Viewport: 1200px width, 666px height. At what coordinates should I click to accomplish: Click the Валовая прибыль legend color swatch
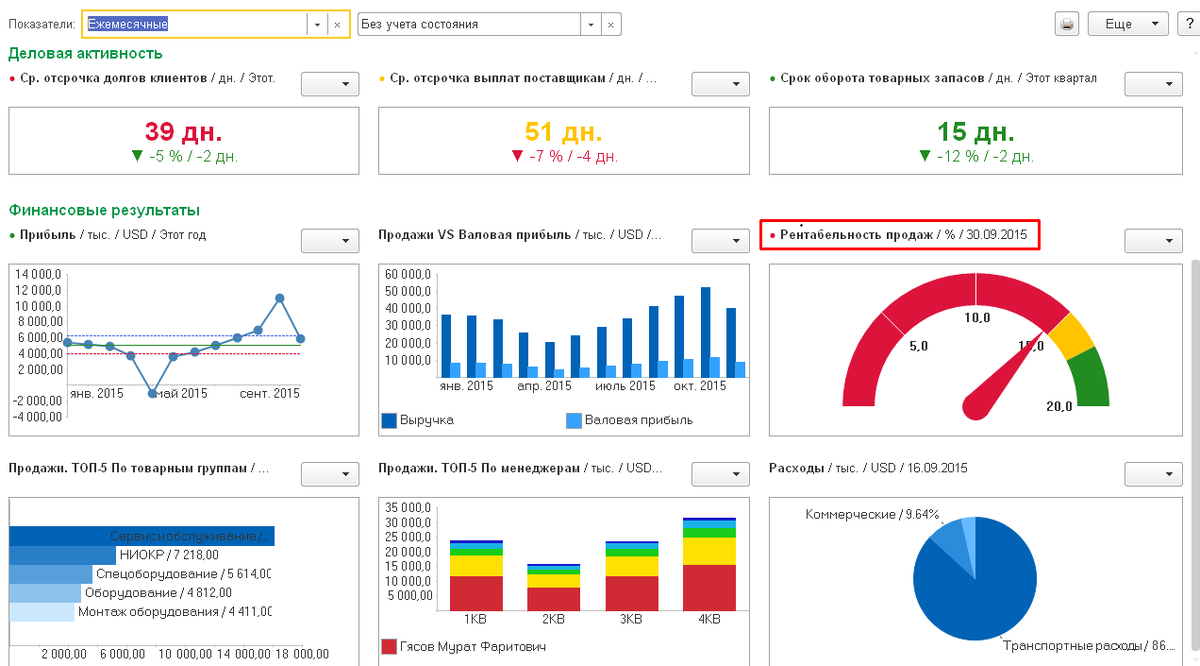(574, 421)
